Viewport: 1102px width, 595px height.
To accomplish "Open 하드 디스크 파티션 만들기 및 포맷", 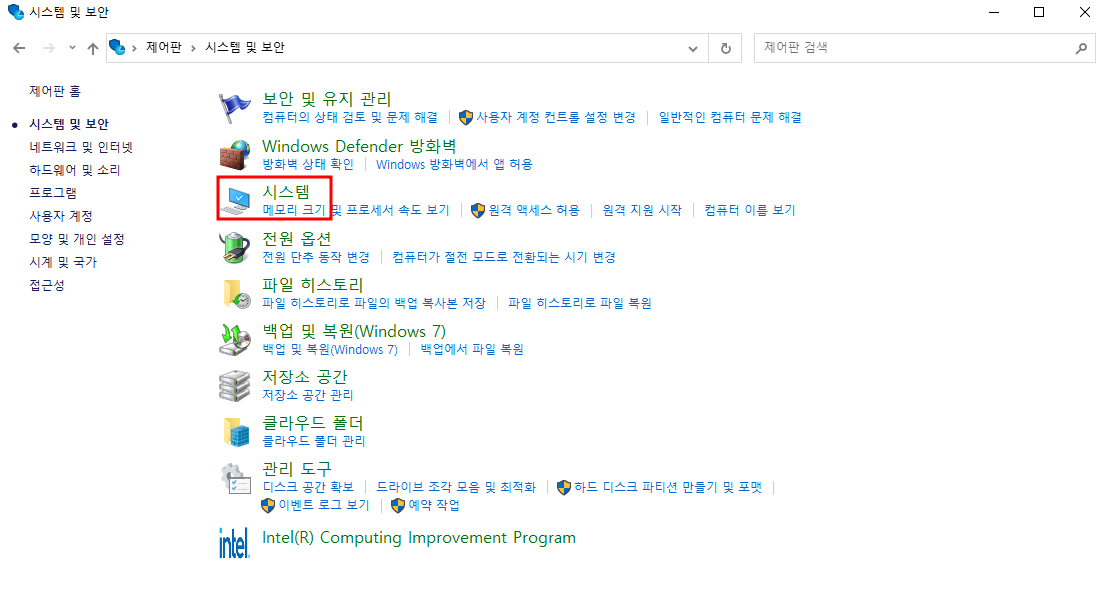I will pos(668,487).
